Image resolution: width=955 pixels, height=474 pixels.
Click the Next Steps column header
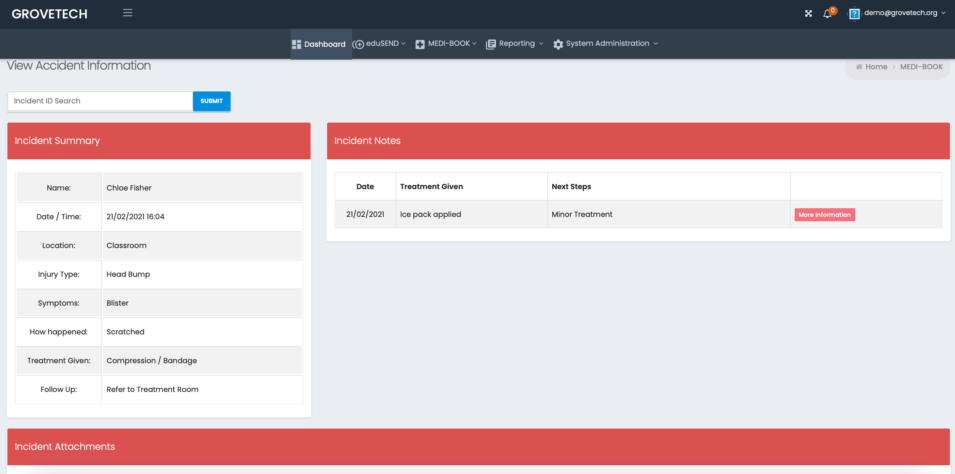pos(570,187)
